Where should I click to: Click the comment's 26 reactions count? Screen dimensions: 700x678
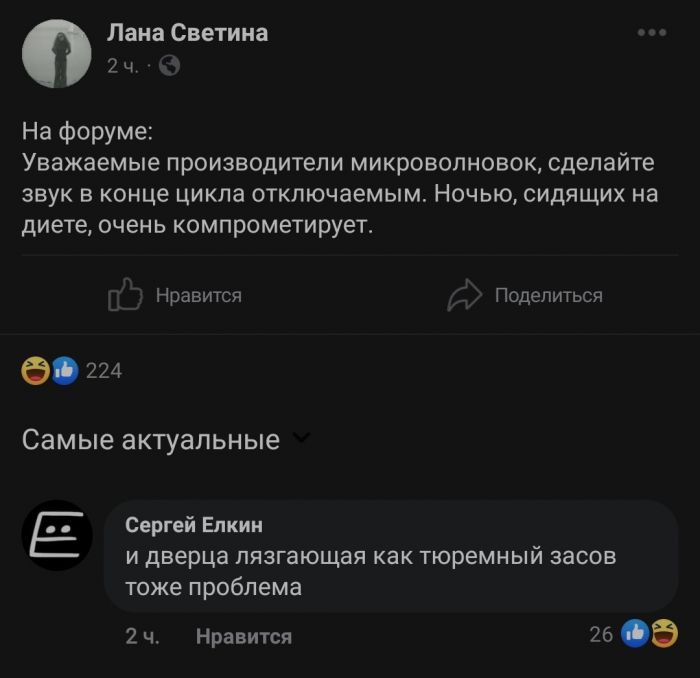click(x=601, y=632)
